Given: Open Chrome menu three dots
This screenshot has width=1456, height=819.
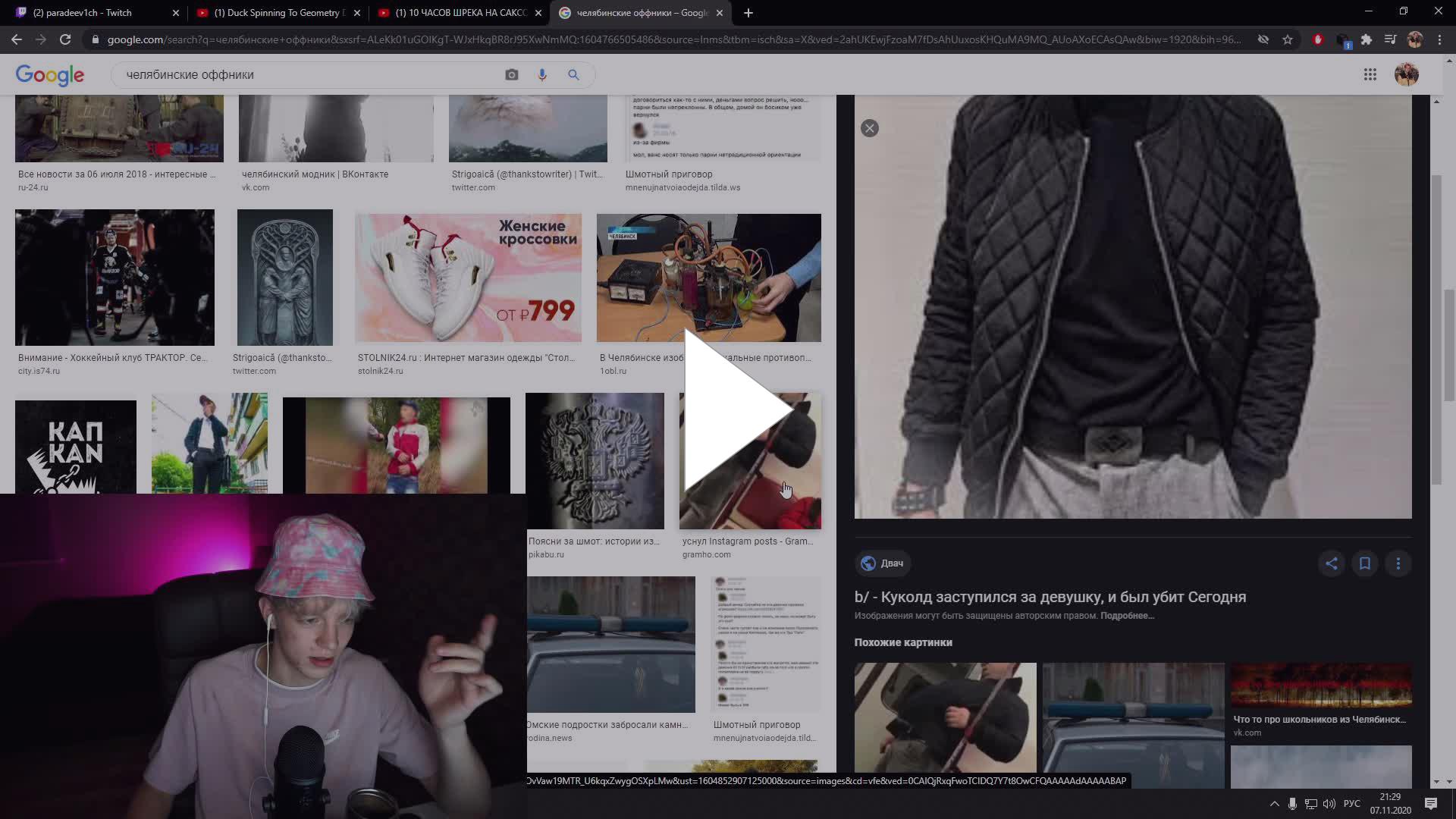Looking at the screenshot, I should [1439, 39].
